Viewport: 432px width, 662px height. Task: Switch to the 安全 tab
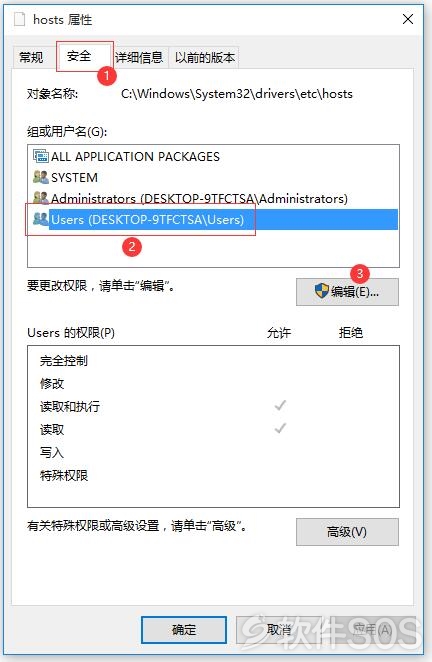(x=79, y=56)
